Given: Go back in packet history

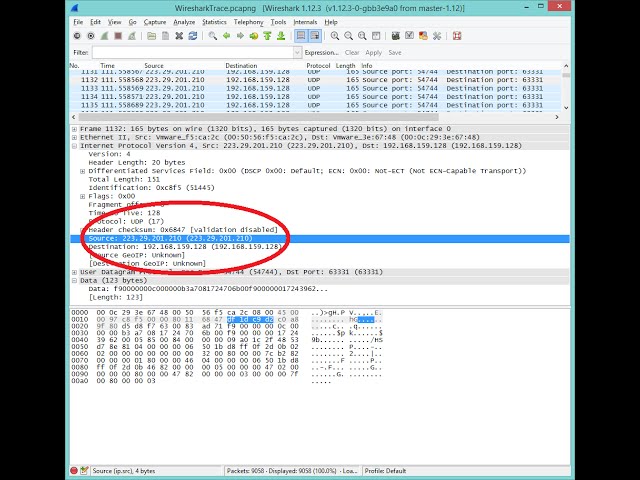Looking at the screenshot, I should coord(226,36).
